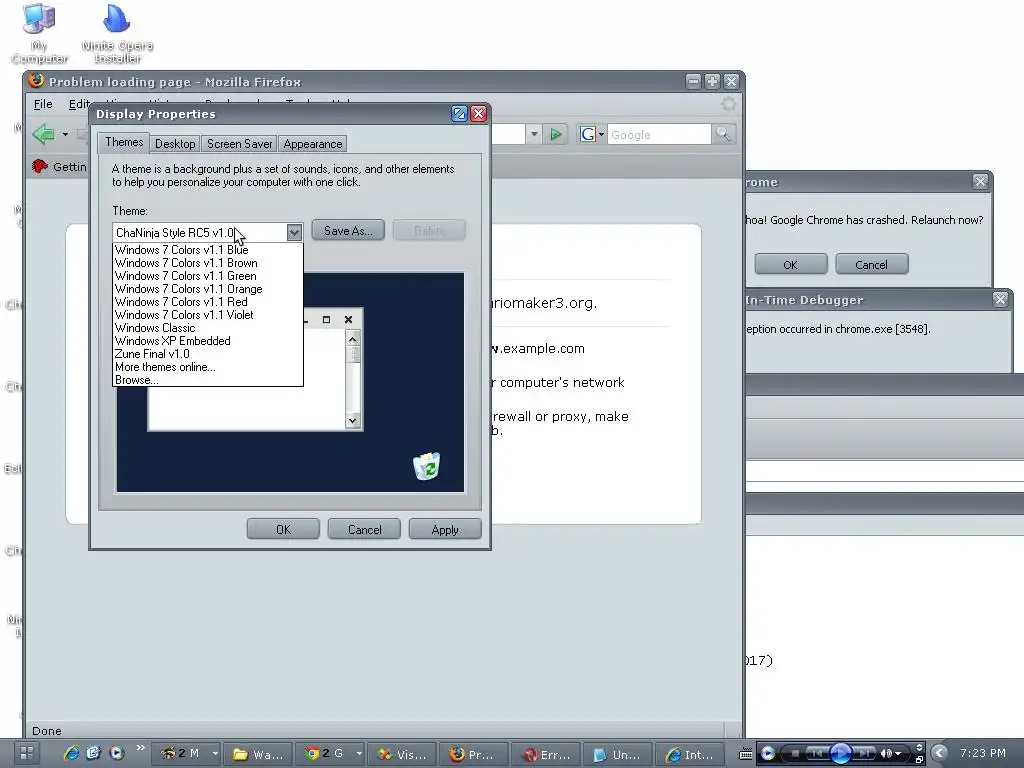
Task: Click preview window scrollbar down arrow
Action: pyautogui.click(x=353, y=421)
